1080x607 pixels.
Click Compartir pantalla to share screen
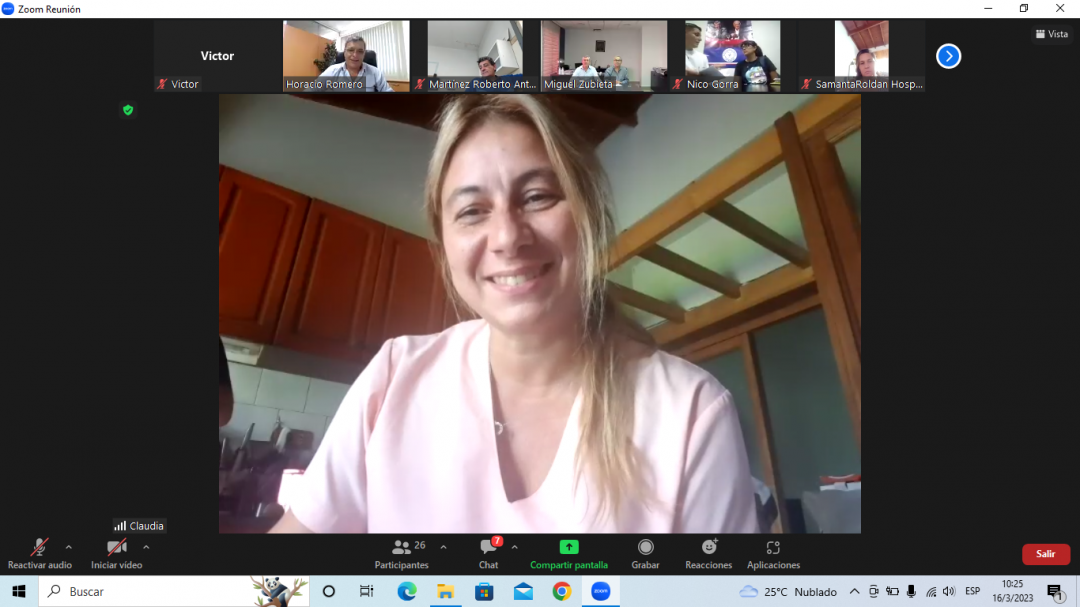(569, 554)
